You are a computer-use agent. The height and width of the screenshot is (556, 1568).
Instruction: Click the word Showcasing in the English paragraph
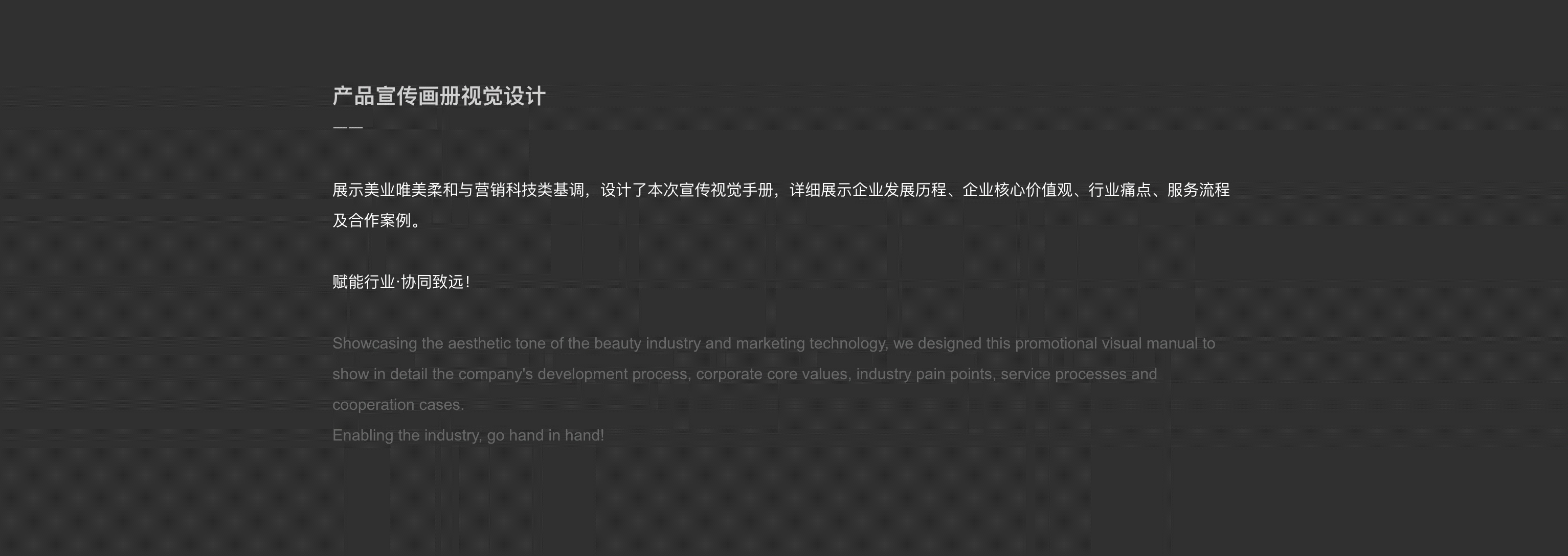pos(374,343)
